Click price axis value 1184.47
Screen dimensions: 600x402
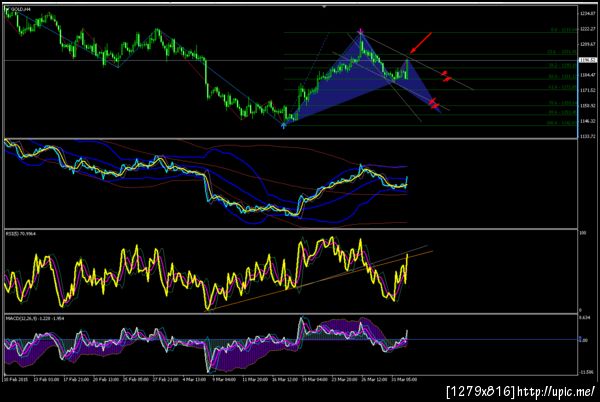[588, 75]
